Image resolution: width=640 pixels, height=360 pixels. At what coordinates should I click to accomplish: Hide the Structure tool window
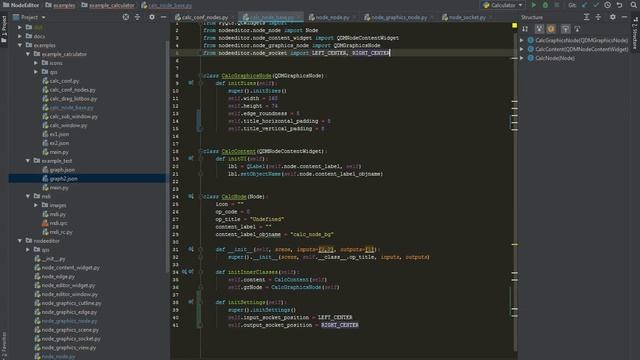pos(624,17)
